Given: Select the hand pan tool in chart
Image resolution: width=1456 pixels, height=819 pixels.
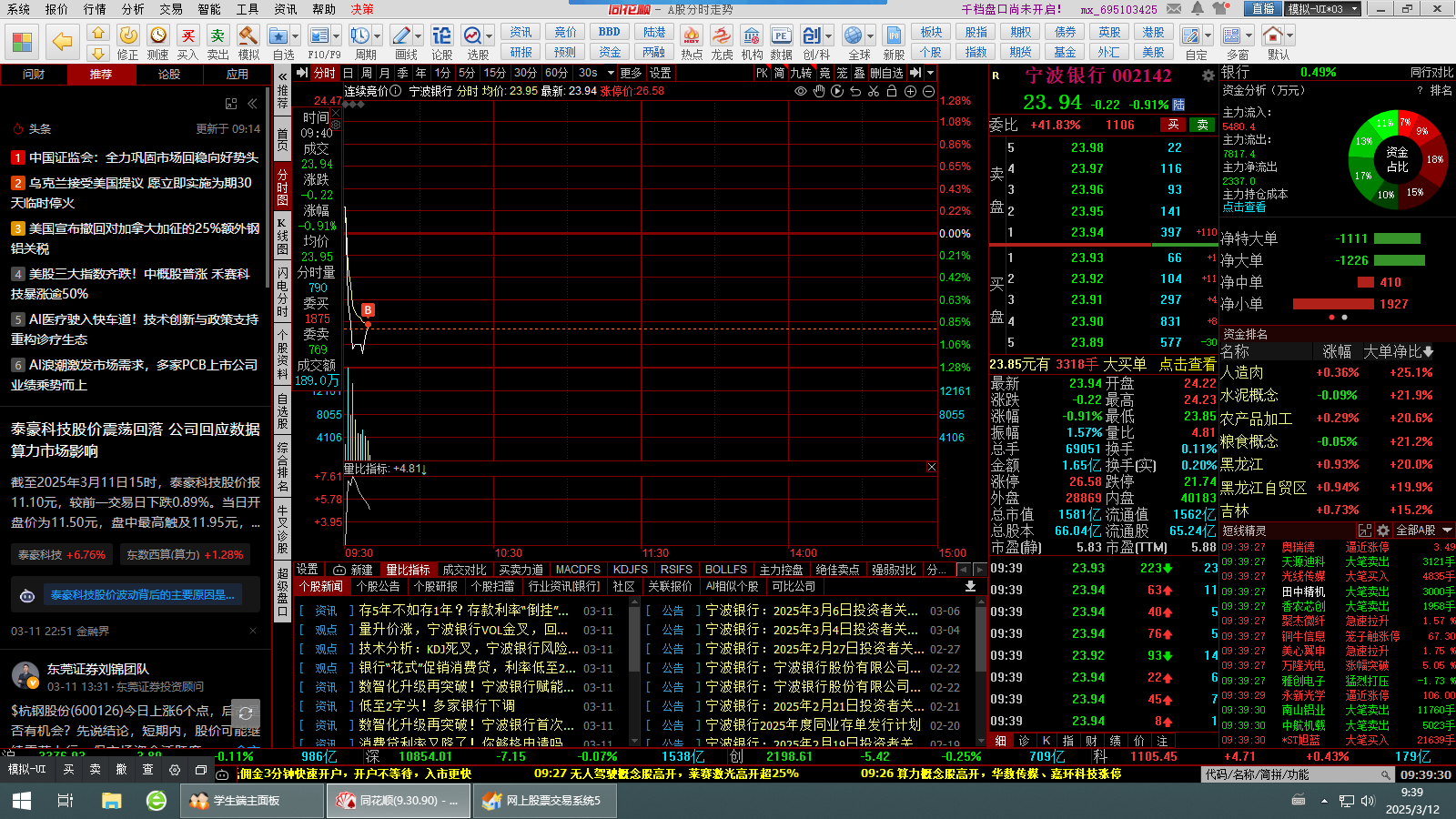Looking at the screenshot, I should pos(819,91).
